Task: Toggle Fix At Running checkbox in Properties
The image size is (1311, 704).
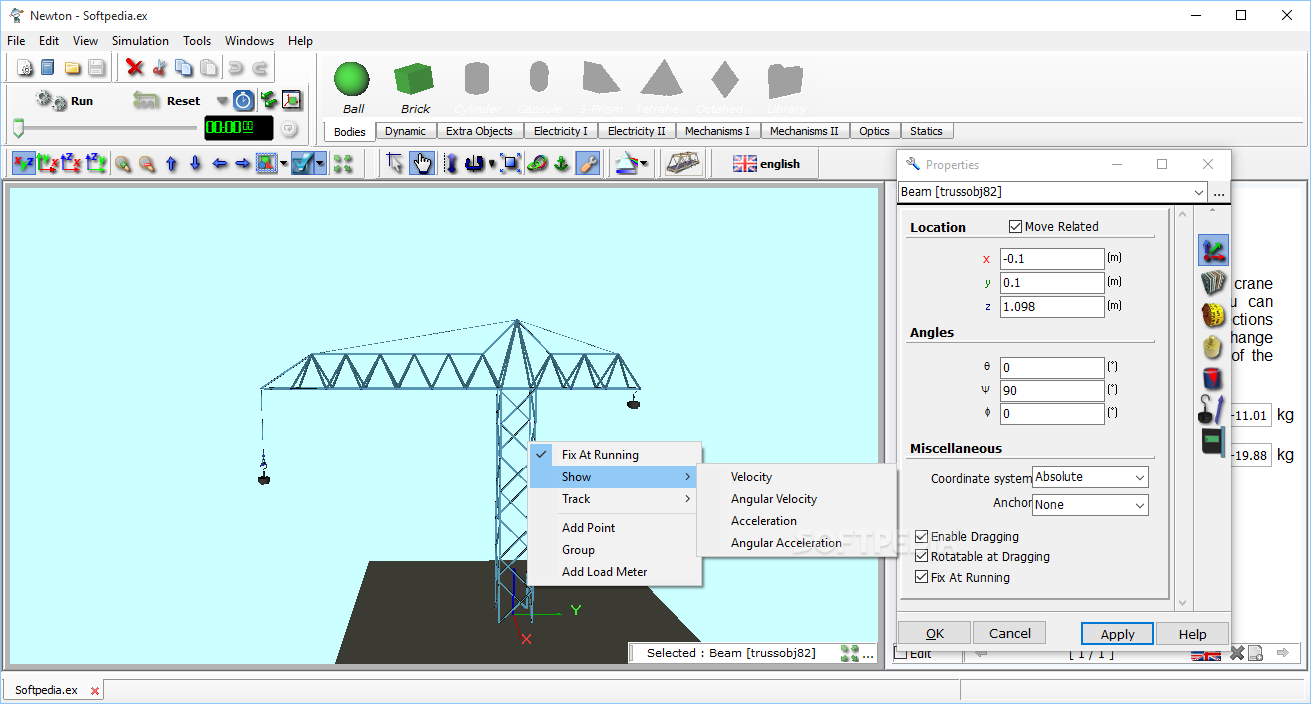Action: (x=922, y=577)
